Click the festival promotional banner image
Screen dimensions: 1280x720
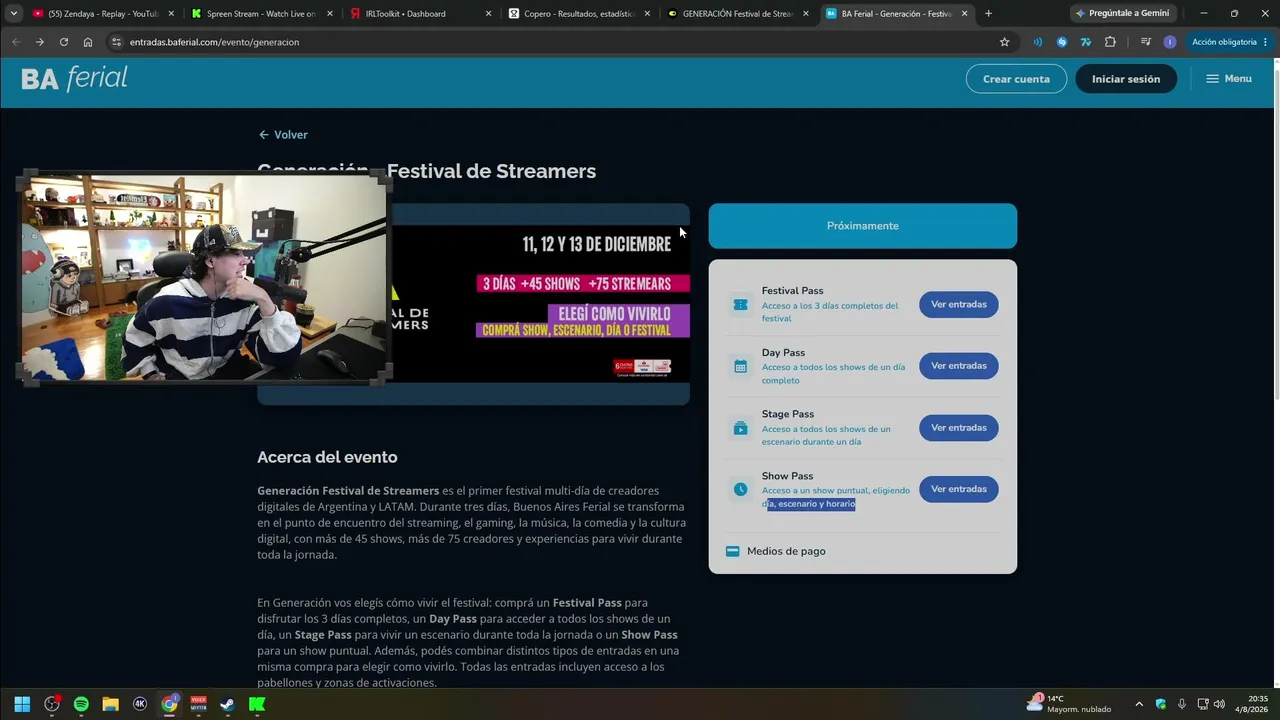tap(540, 303)
